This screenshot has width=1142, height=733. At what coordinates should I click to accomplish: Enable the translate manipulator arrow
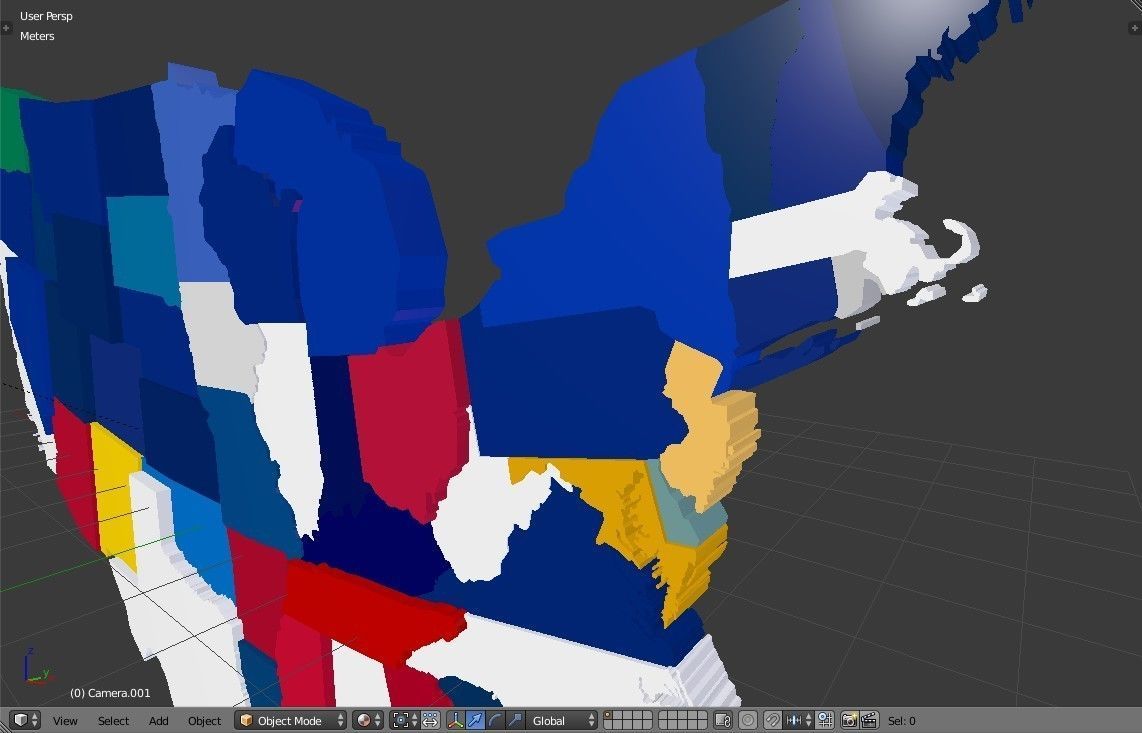475,721
